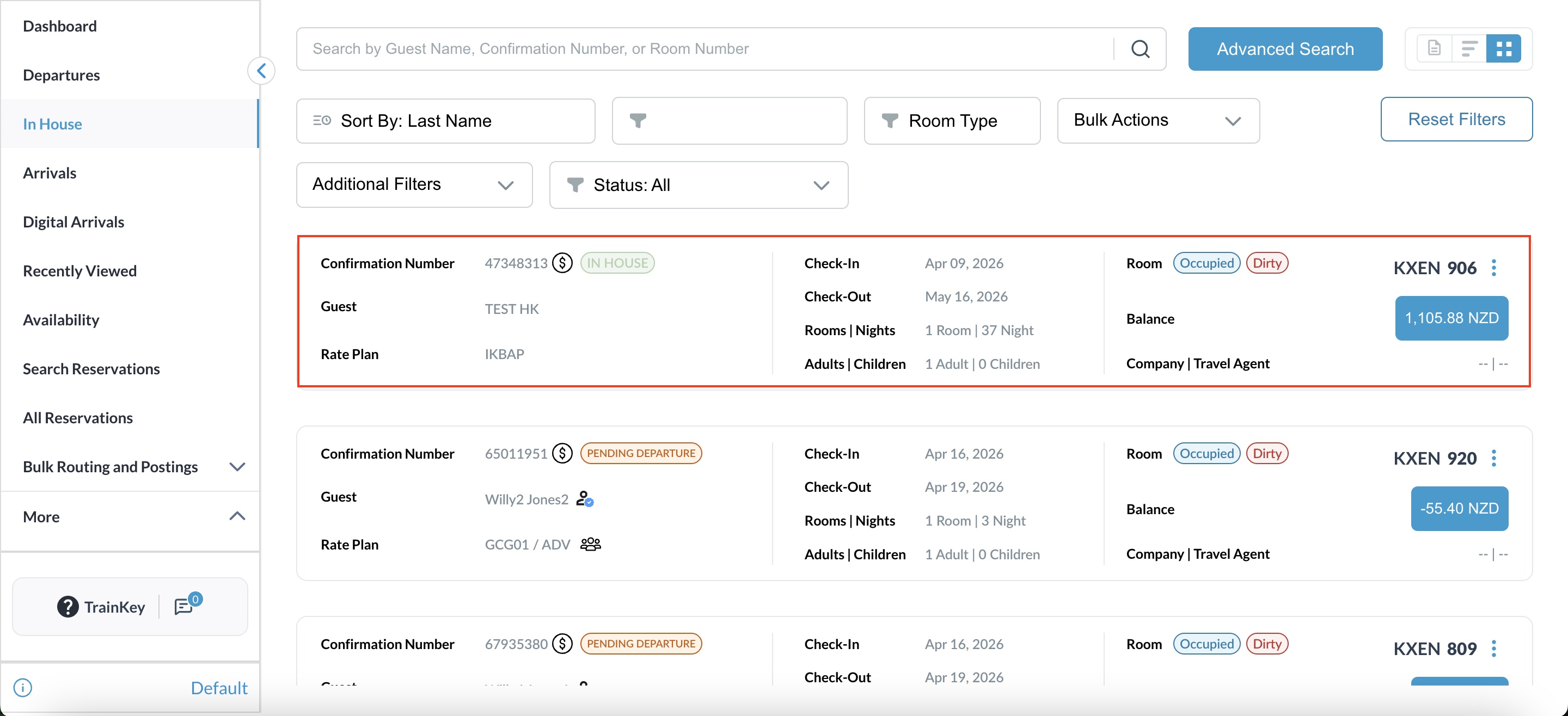Open the Bulk Actions dropdown
The image size is (1568, 716).
tap(1157, 120)
